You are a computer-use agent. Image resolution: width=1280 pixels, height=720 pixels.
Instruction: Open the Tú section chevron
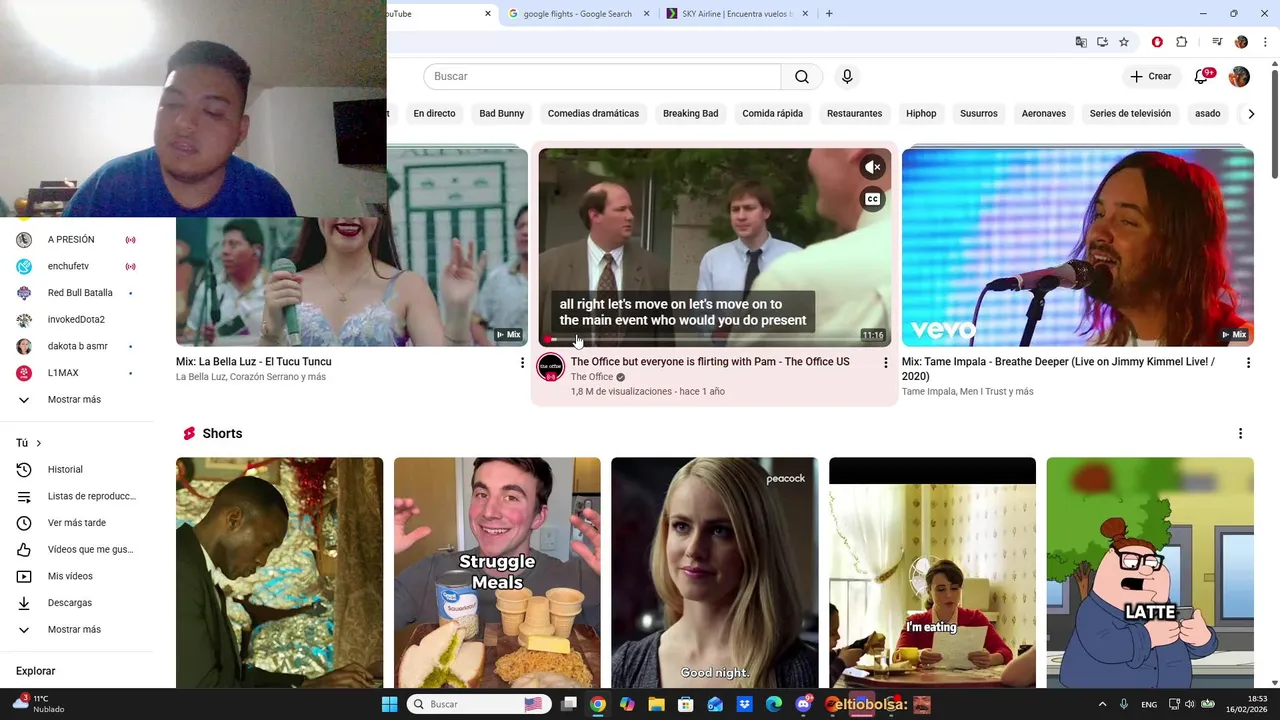click(39, 444)
